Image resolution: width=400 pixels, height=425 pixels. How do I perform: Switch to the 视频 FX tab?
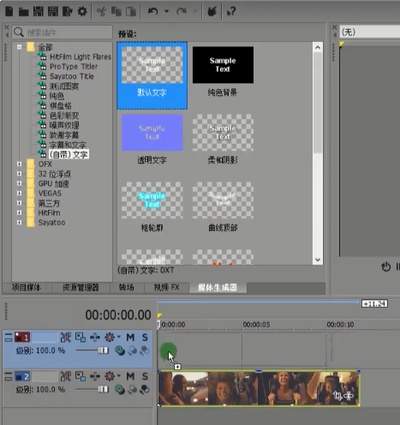[167, 287]
